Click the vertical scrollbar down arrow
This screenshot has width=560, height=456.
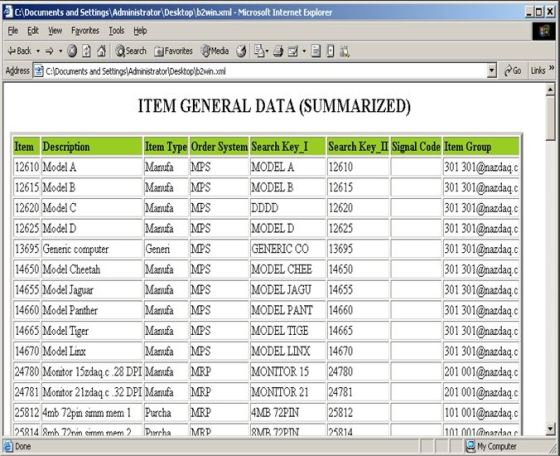pyautogui.click(x=550, y=429)
